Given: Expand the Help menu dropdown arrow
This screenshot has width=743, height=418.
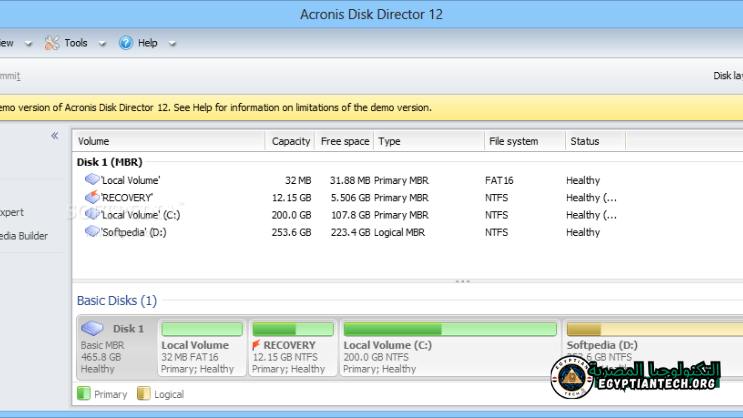Looking at the screenshot, I should point(172,44).
